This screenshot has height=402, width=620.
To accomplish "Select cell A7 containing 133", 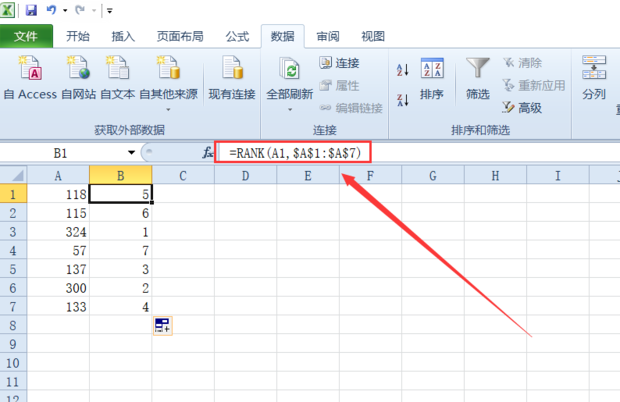I will (58, 307).
